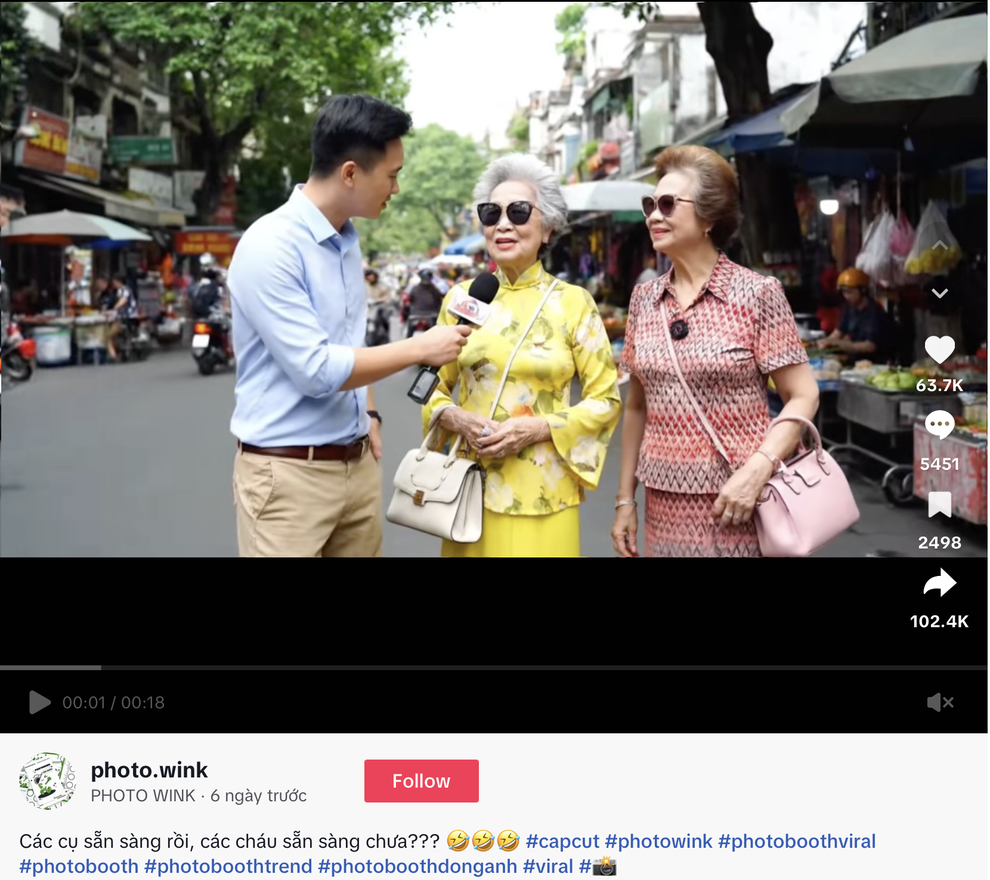The width and height of the screenshot is (990, 880).
Task: Go to previous video with up chevron
Action: [939, 245]
